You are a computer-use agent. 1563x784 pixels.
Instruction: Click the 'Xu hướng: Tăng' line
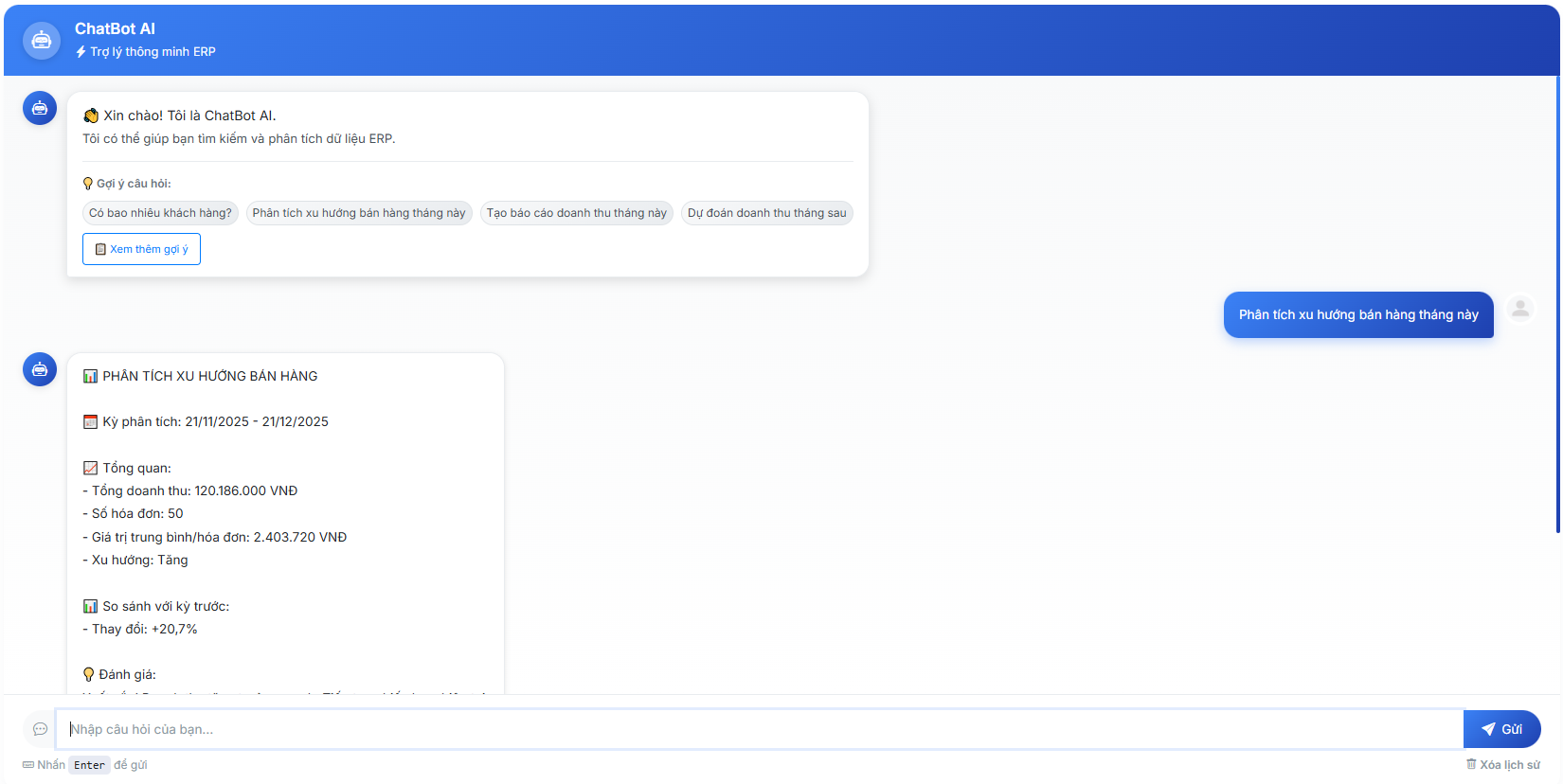click(x=135, y=560)
